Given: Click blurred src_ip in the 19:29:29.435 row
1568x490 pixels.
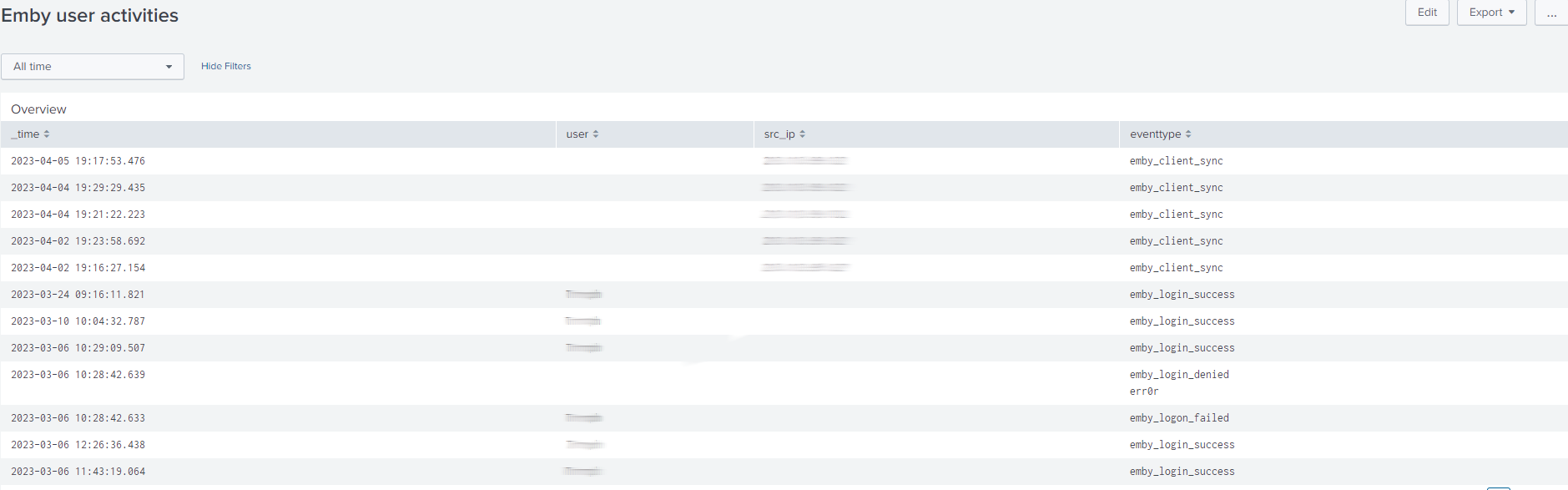Looking at the screenshot, I should tap(806, 187).
